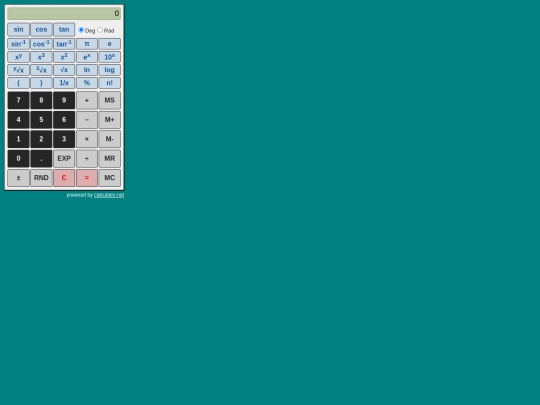This screenshot has height=405, width=540.
Task: Click the sin function button
Action: (18, 30)
